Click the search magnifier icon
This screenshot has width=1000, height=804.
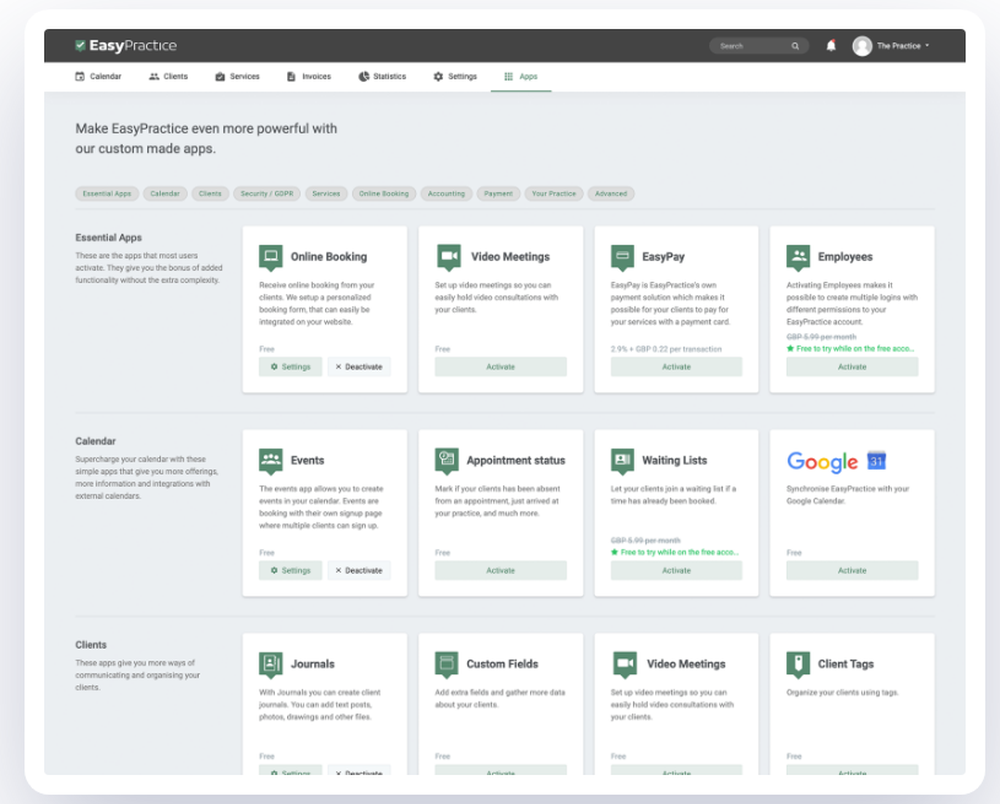coord(795,46)
